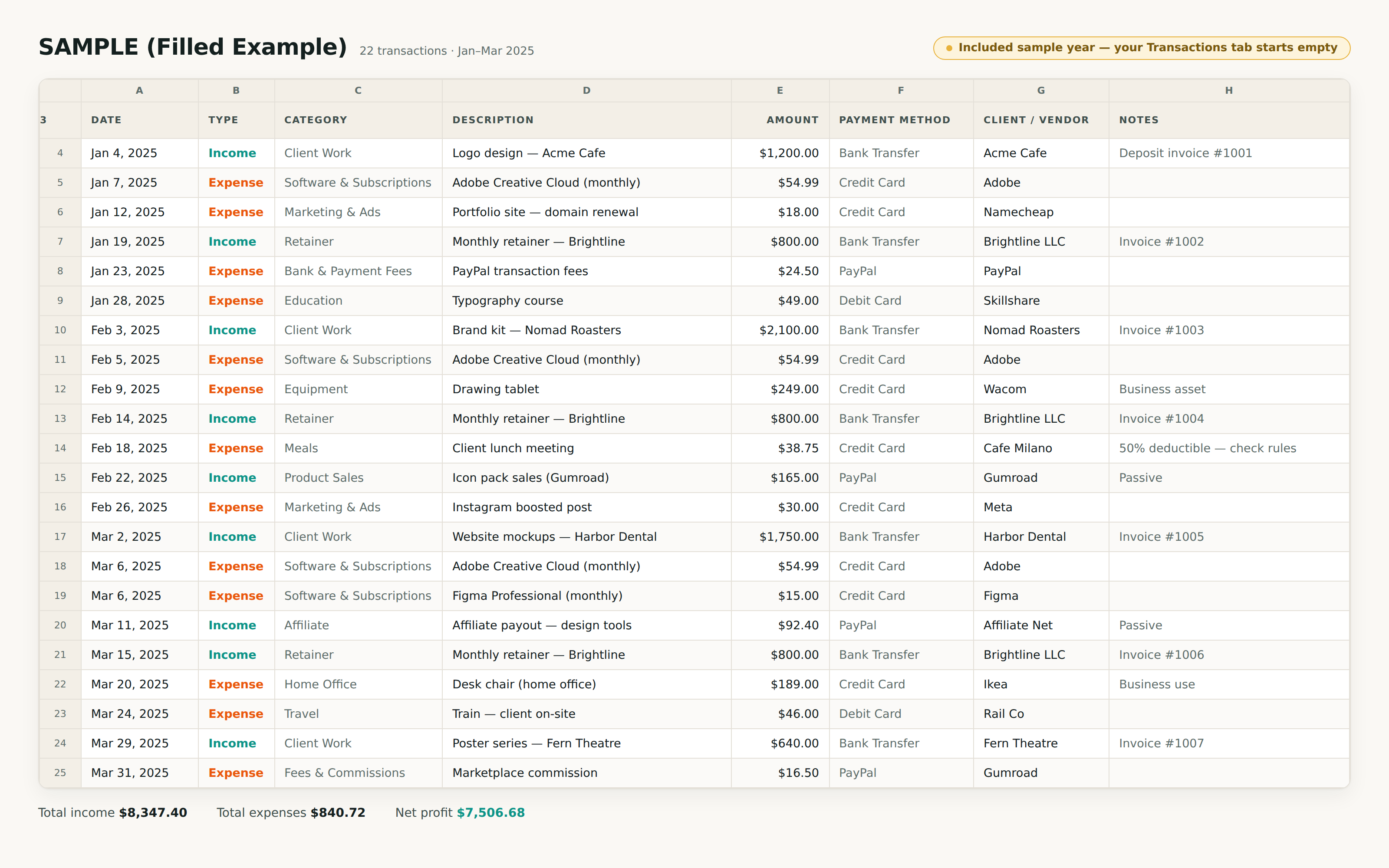Click the CATEGORY column heading

point(358,120)
